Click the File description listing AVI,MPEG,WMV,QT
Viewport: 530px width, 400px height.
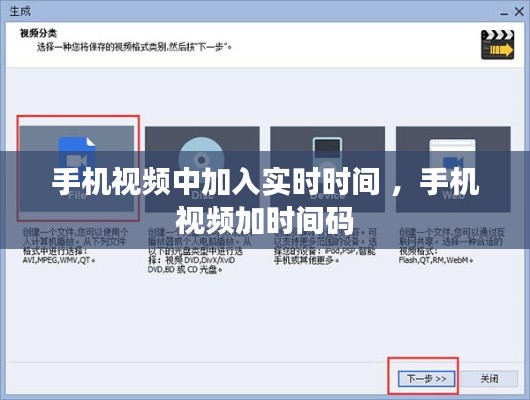click(x=75, y=246)
